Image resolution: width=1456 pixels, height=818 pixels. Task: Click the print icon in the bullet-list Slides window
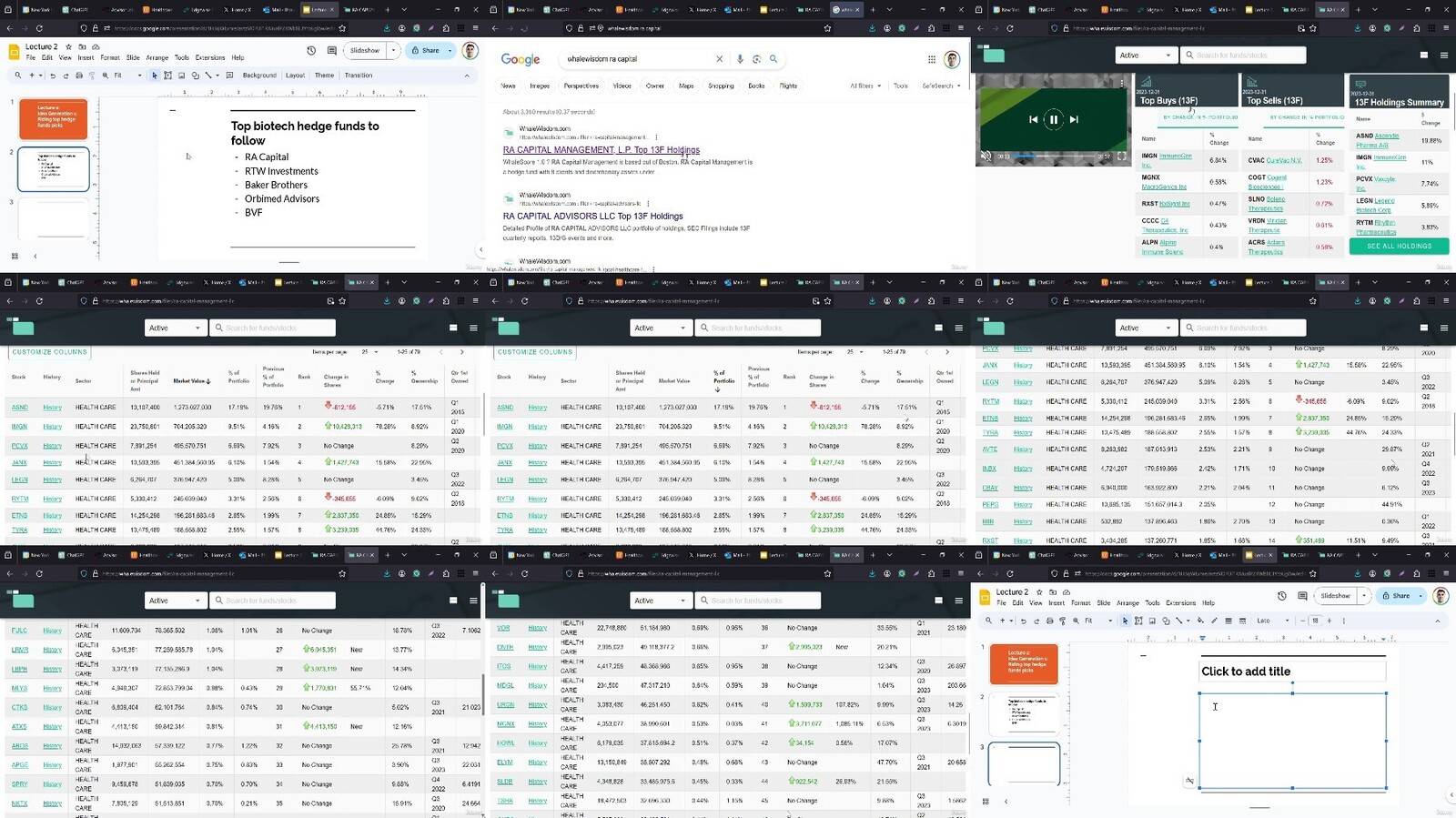[x=78, y=76]
